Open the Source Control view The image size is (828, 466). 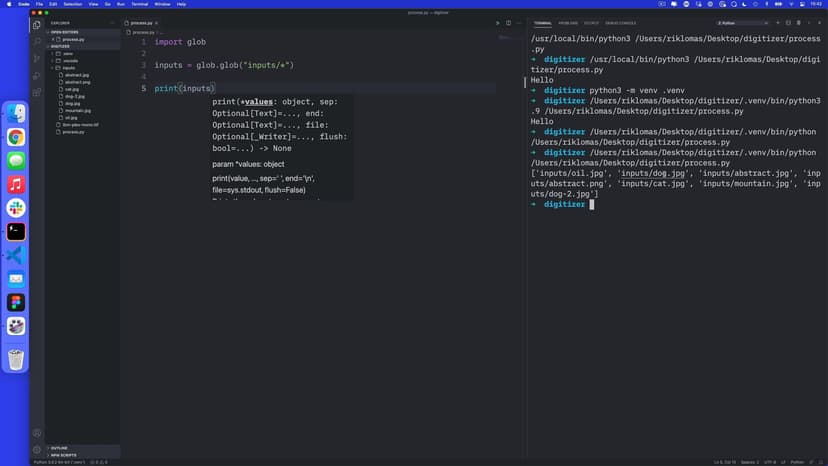[x=37, y=59]
